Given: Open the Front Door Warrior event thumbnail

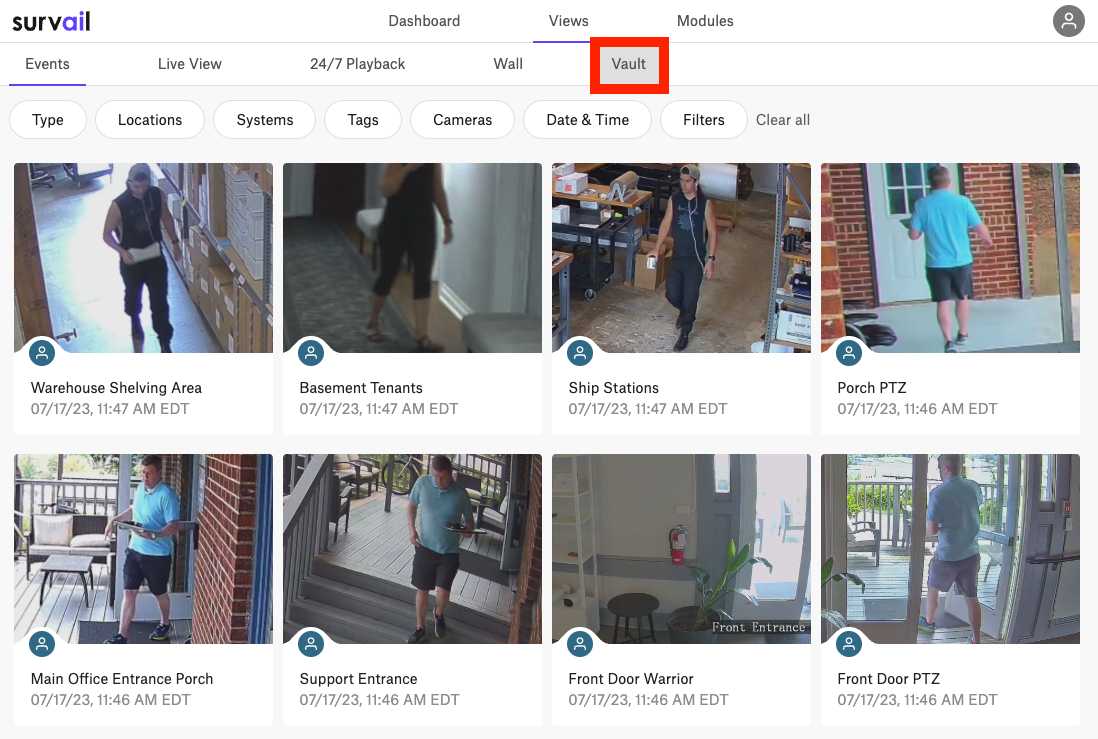Looking at the screenshot, I should pos(681,549).
